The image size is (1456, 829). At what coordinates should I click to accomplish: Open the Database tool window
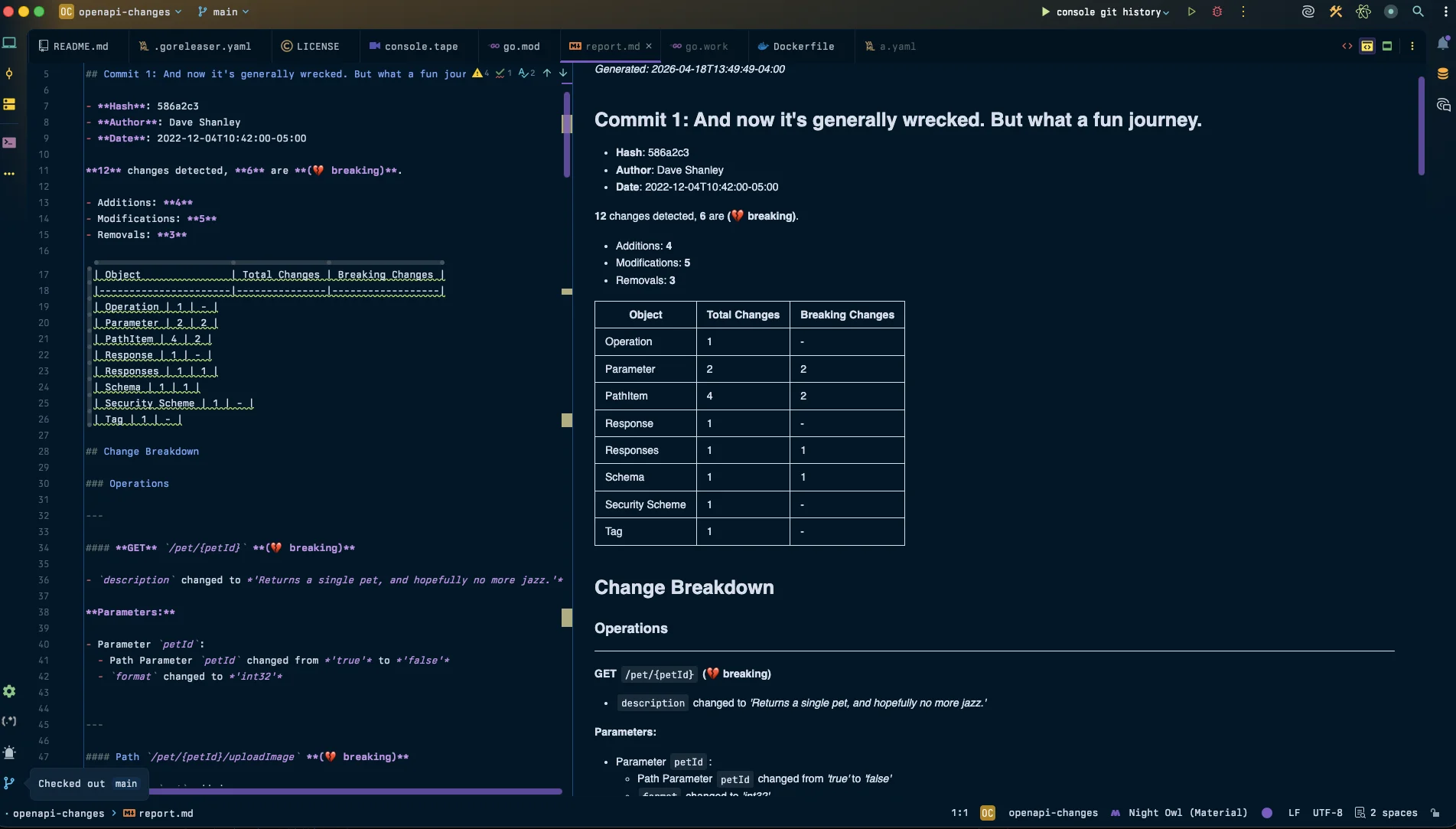pyautogui.click(x=1442, y=74)
